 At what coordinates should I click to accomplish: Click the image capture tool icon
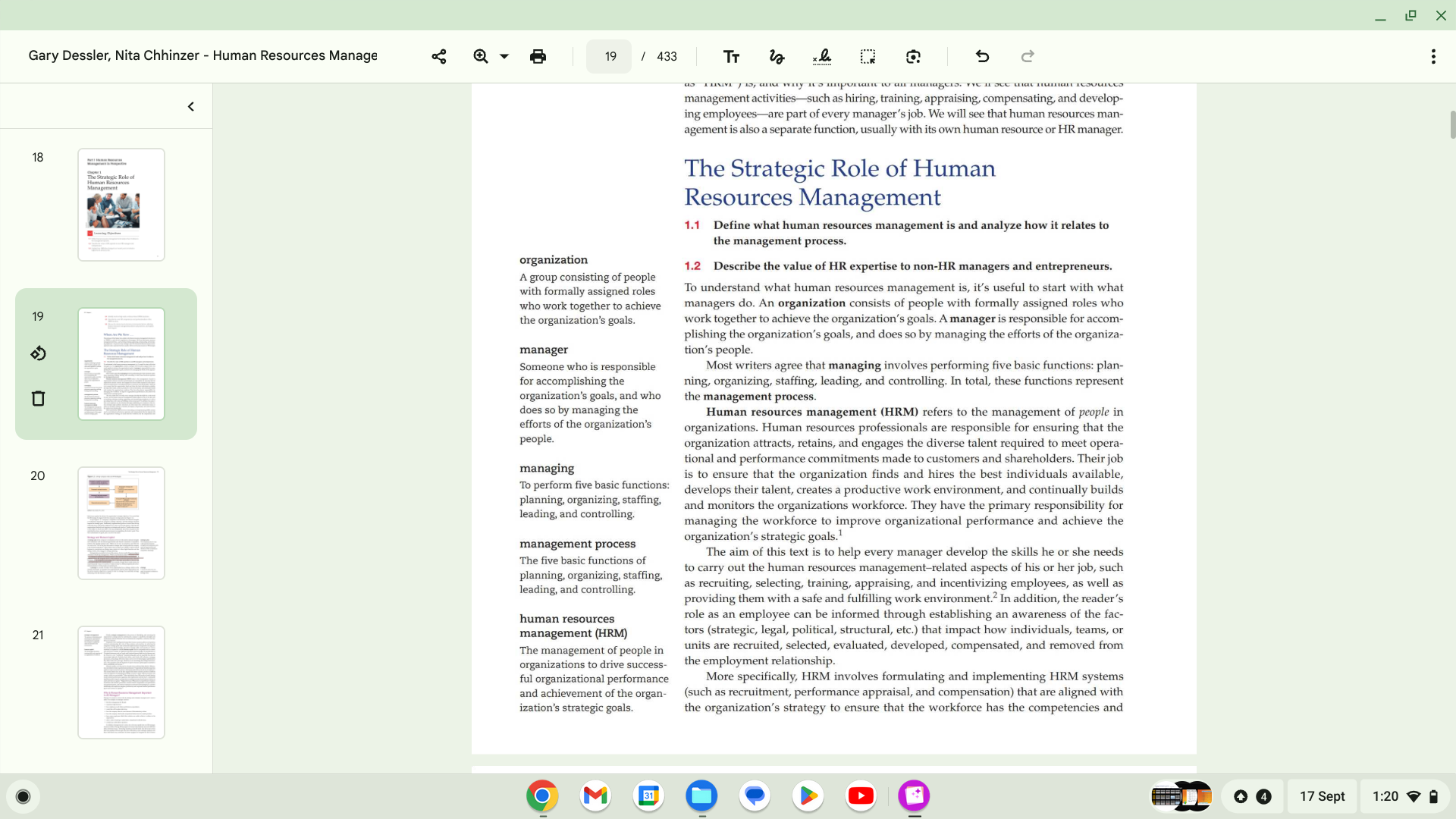click(x=913, y=56)
